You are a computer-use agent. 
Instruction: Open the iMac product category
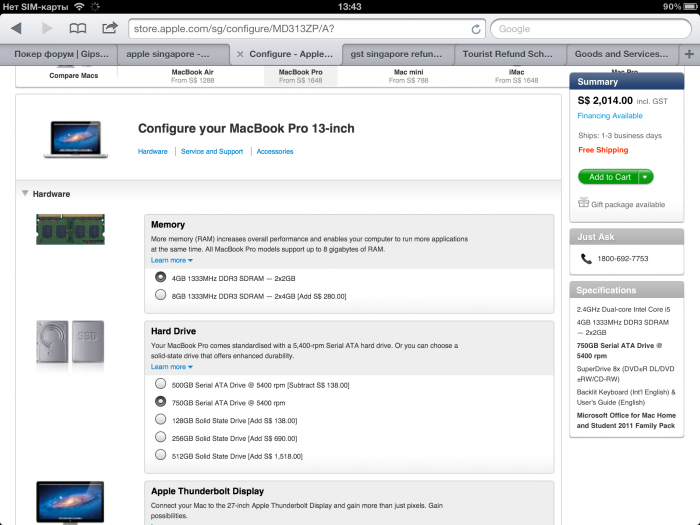click(517, 76)
